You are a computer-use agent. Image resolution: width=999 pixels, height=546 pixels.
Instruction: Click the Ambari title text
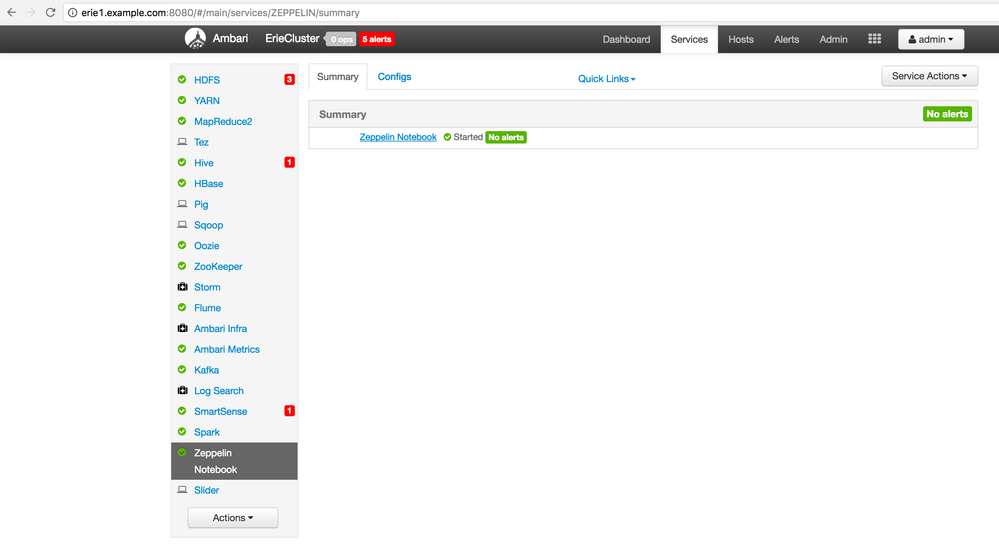tap(230, 38)
